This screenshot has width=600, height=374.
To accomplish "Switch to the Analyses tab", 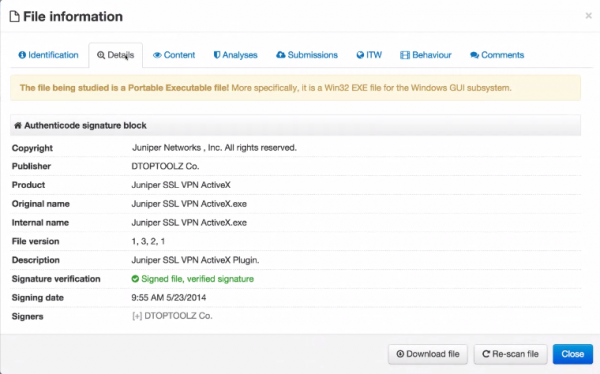I will tap(235, 55).
